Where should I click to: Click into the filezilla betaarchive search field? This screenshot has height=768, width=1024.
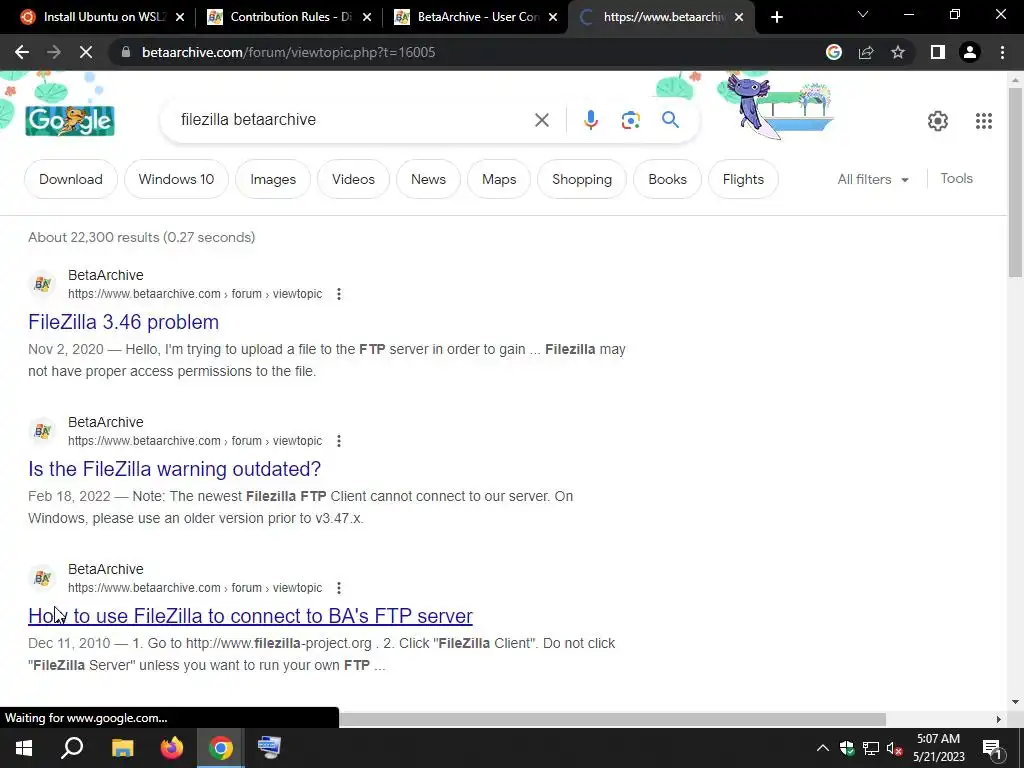coord(353,120)
